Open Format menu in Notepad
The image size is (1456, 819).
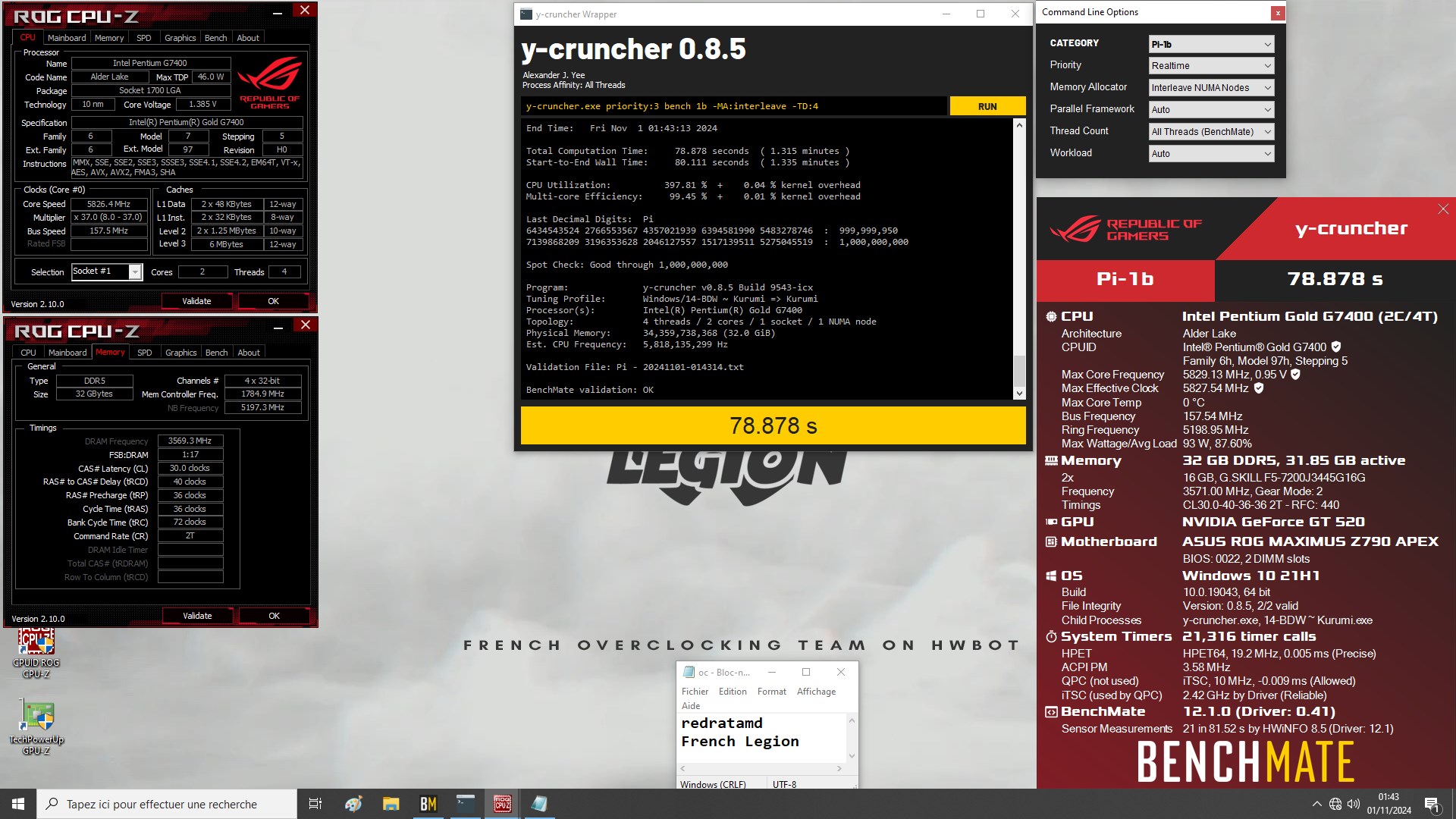(772, 692)
